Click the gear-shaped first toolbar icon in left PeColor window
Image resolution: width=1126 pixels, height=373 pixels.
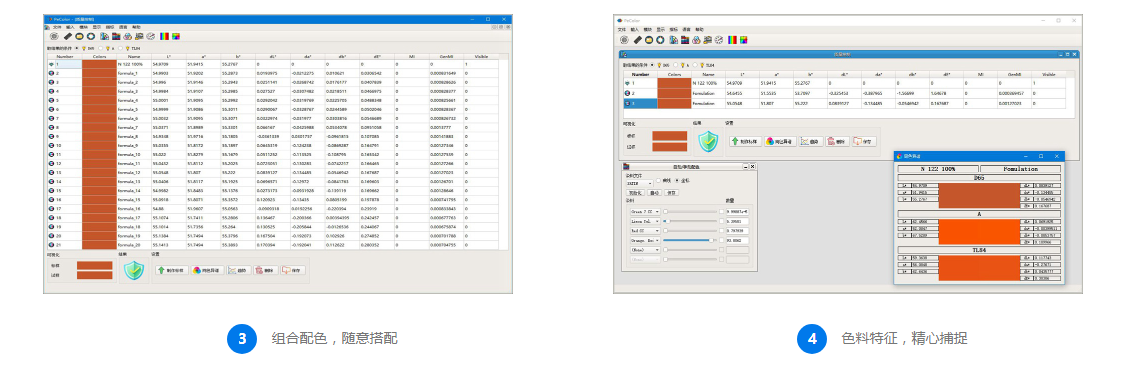pyautogui.click(x=54, y=37)
